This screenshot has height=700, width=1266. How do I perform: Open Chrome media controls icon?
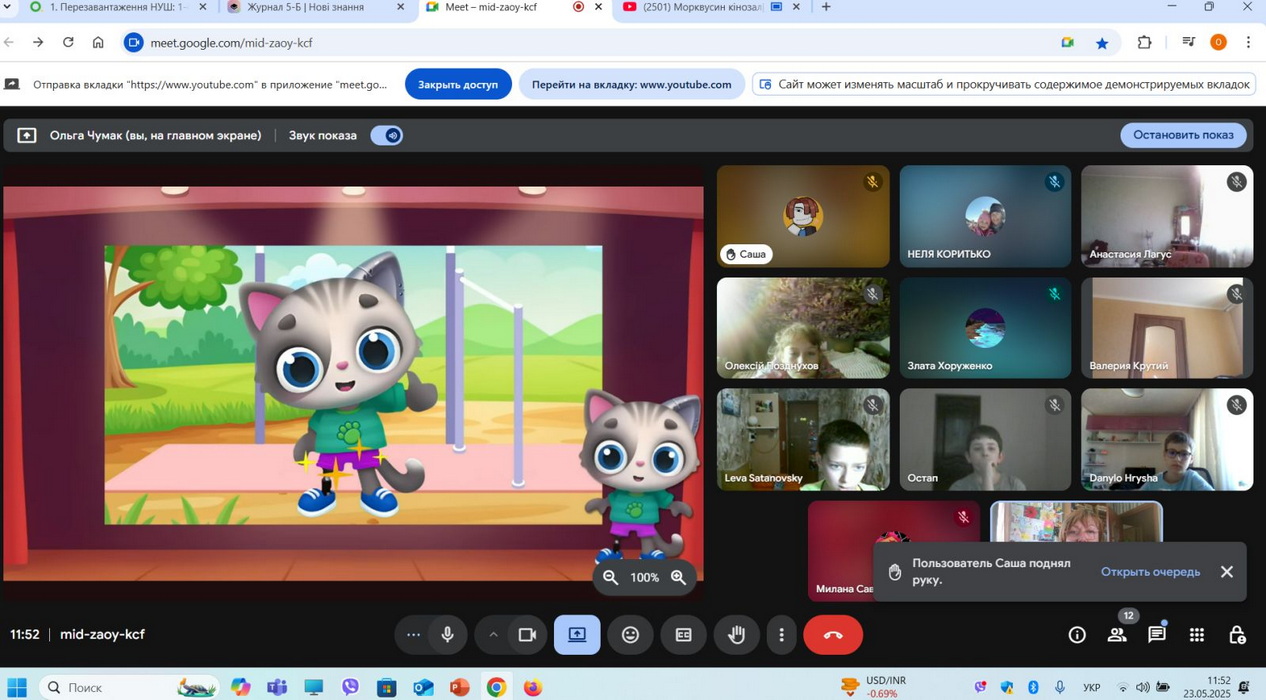[1188, 42]
